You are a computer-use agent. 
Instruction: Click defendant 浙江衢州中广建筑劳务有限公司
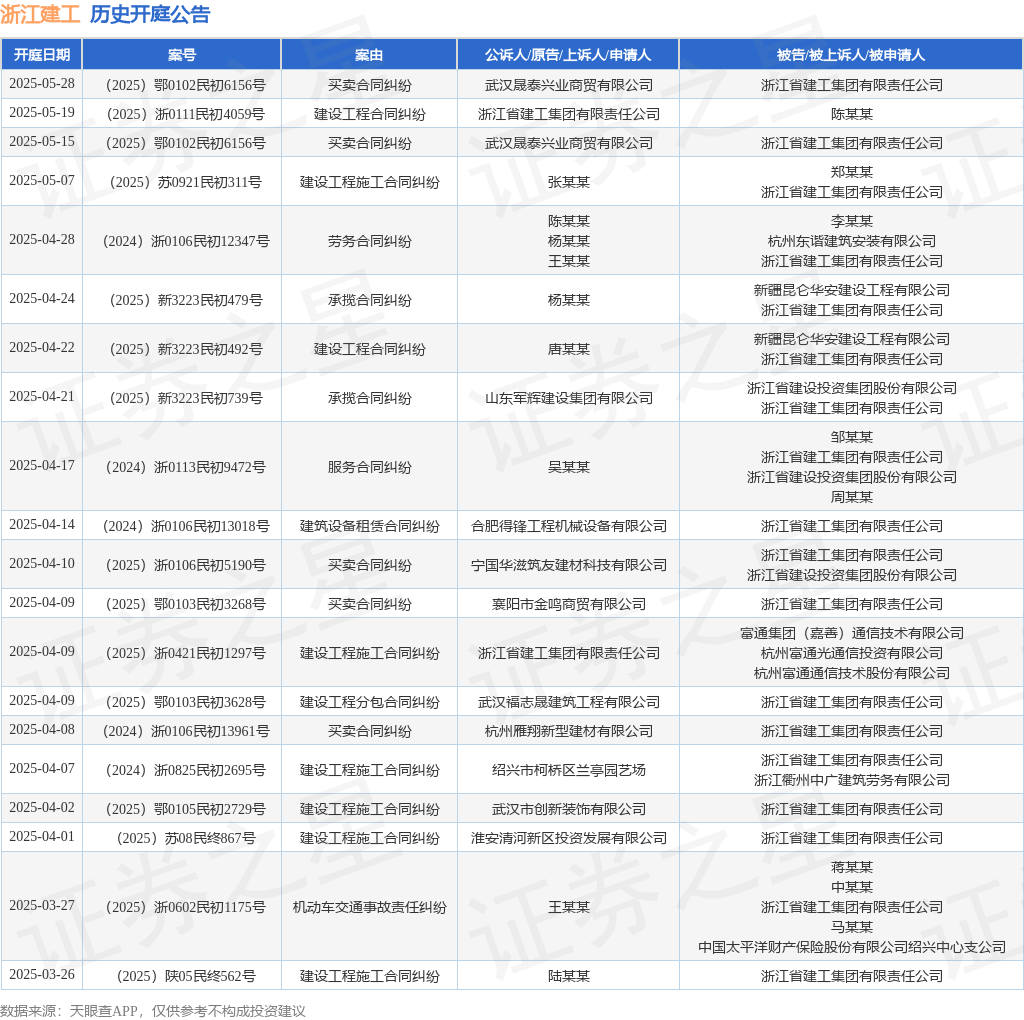[x=852, y=780]
